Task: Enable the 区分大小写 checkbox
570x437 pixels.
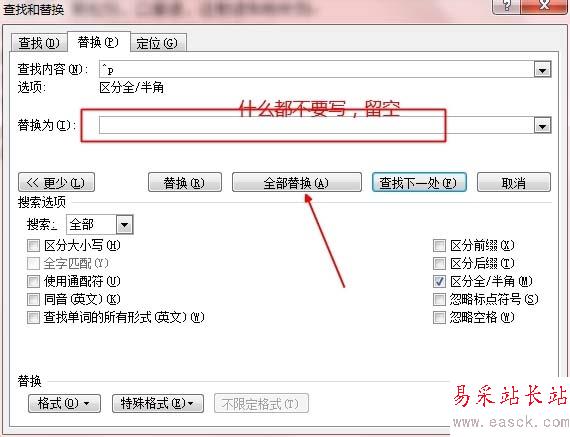Action: (33, 246)
